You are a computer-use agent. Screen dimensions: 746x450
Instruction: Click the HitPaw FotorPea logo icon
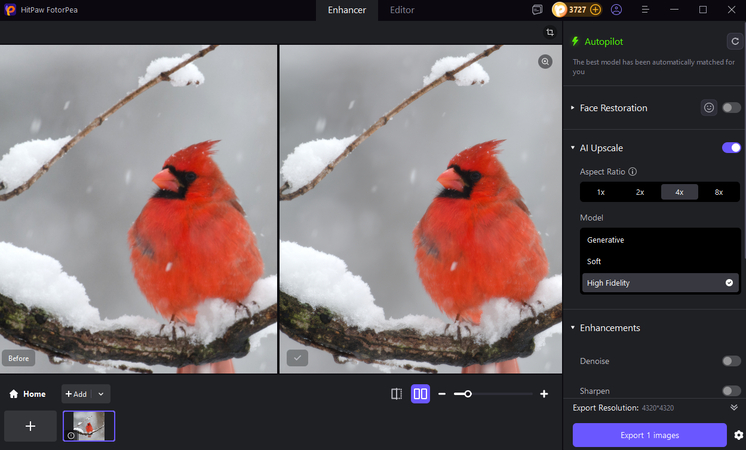[10, 10]
